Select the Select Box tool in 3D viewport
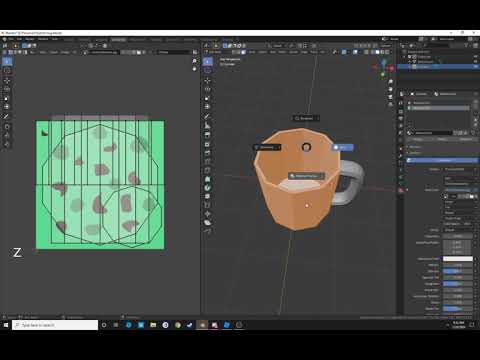This screenshot has width=480, height=360. coord(207,61)
